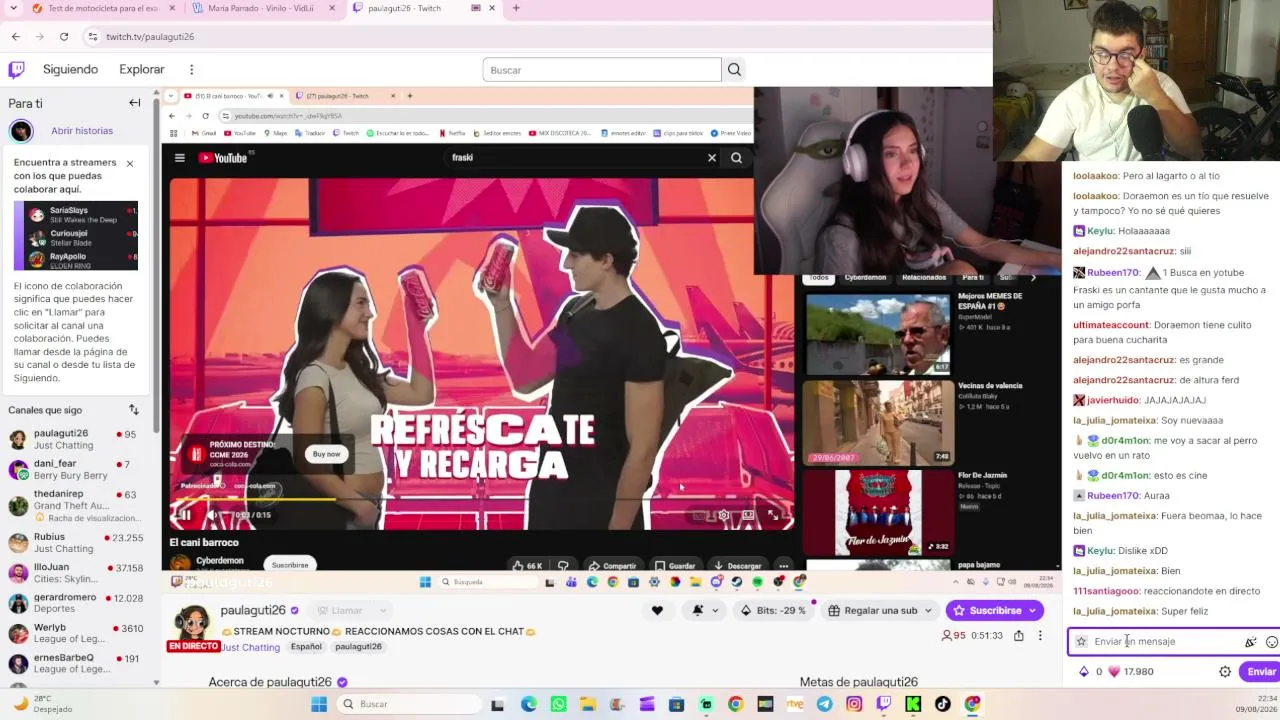Sort the followed channels list

click(134, 410)
